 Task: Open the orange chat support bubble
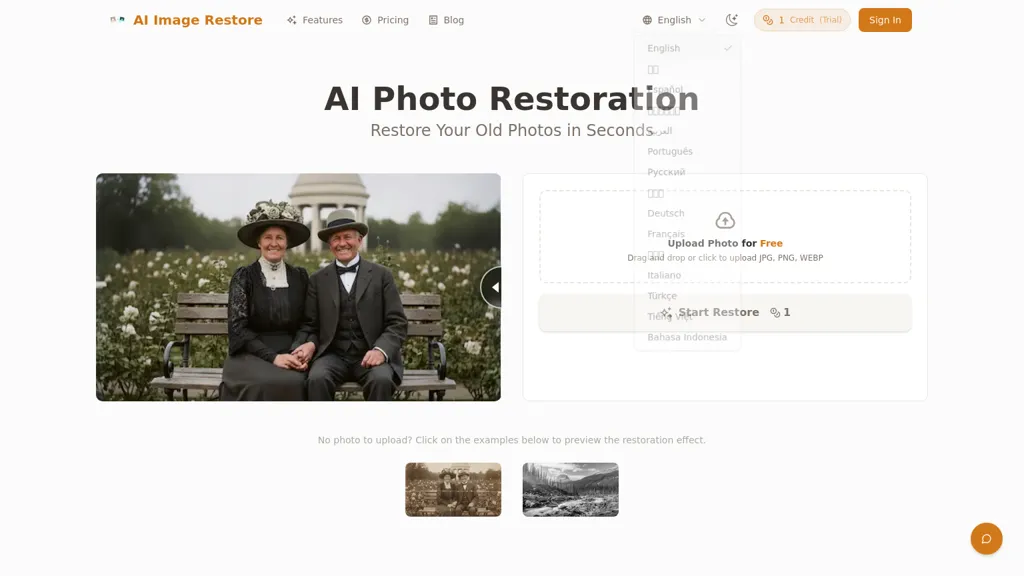(x=986, y=539)
